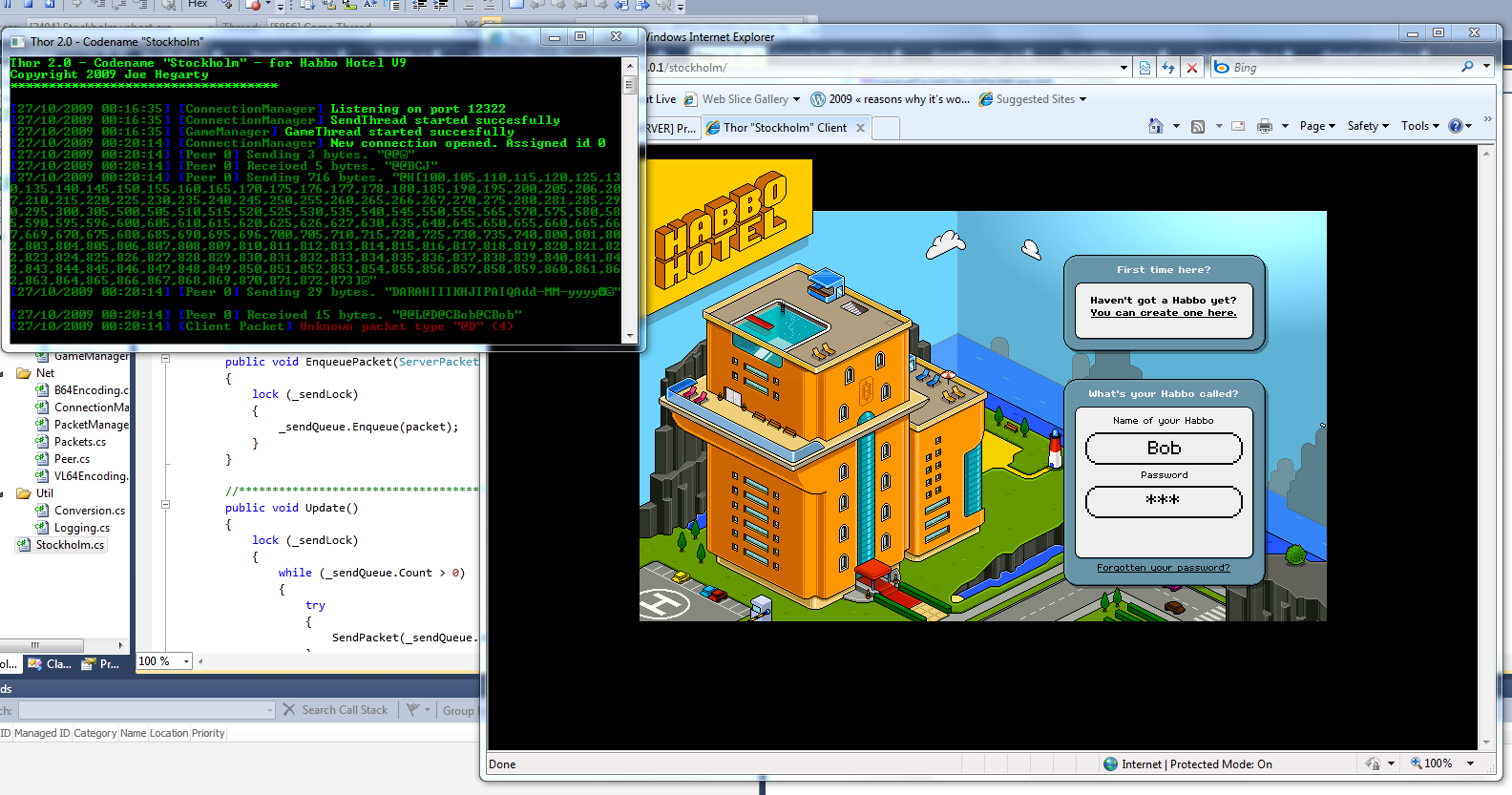Screen dimensions: 1512x795
Task: Open the Bing search provider dropdown
Action: (x=1487, y=67)
